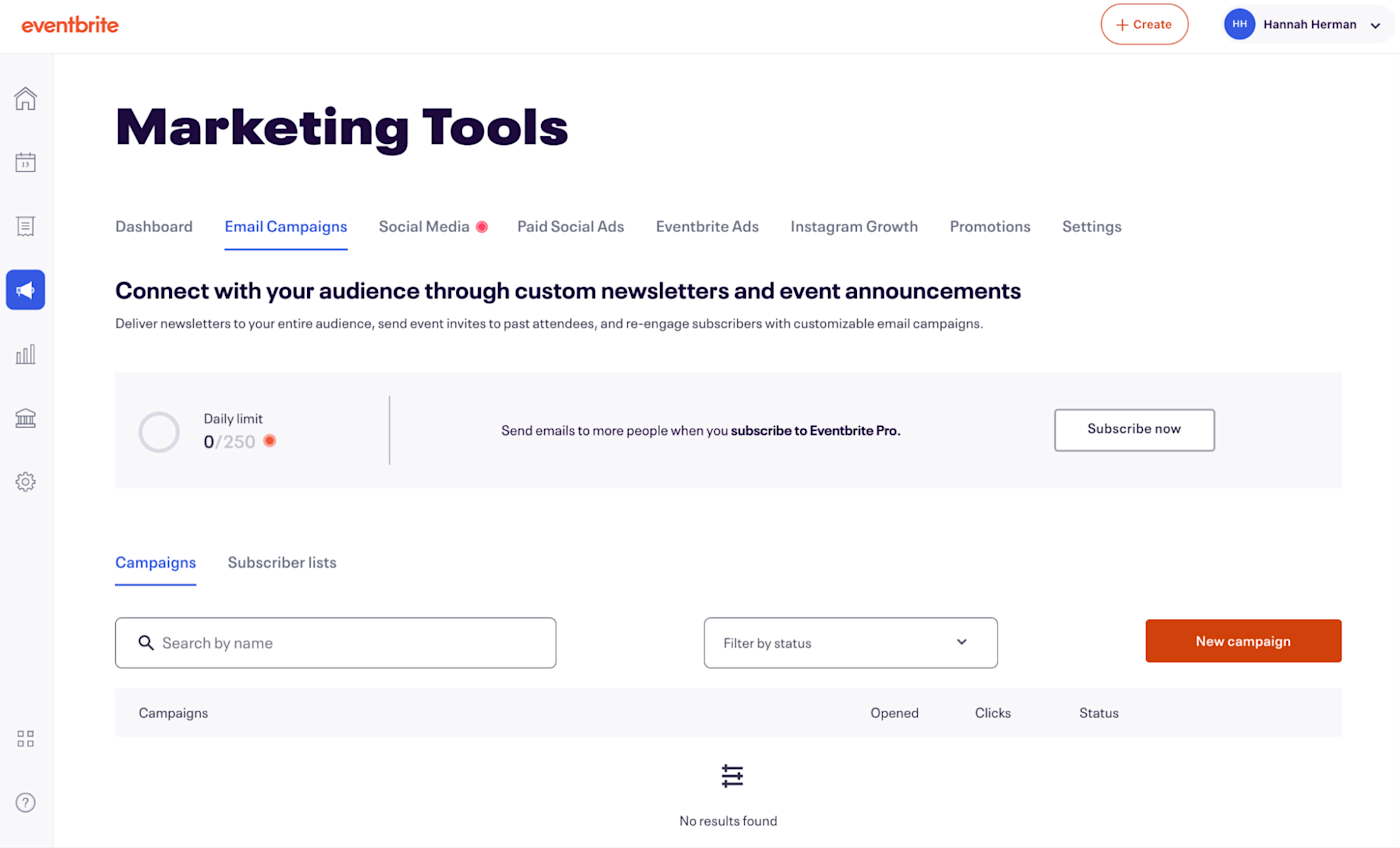
Task: Click the Status column header
Action: click(1099, 713)
